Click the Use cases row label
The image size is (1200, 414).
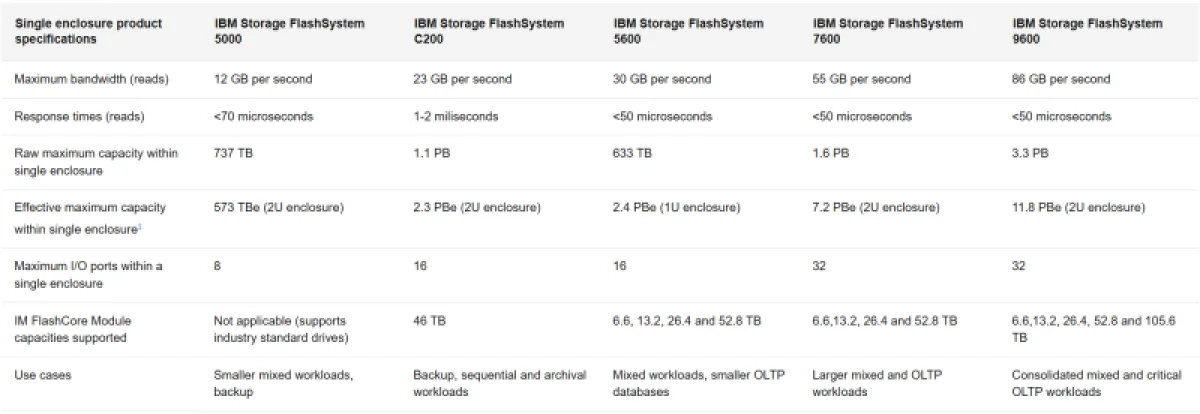click(43, 375)
